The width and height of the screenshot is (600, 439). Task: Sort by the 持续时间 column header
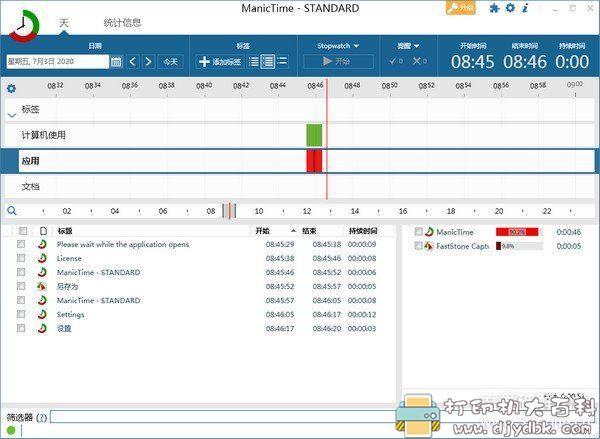pyautogui.click(x=363, y=231)
